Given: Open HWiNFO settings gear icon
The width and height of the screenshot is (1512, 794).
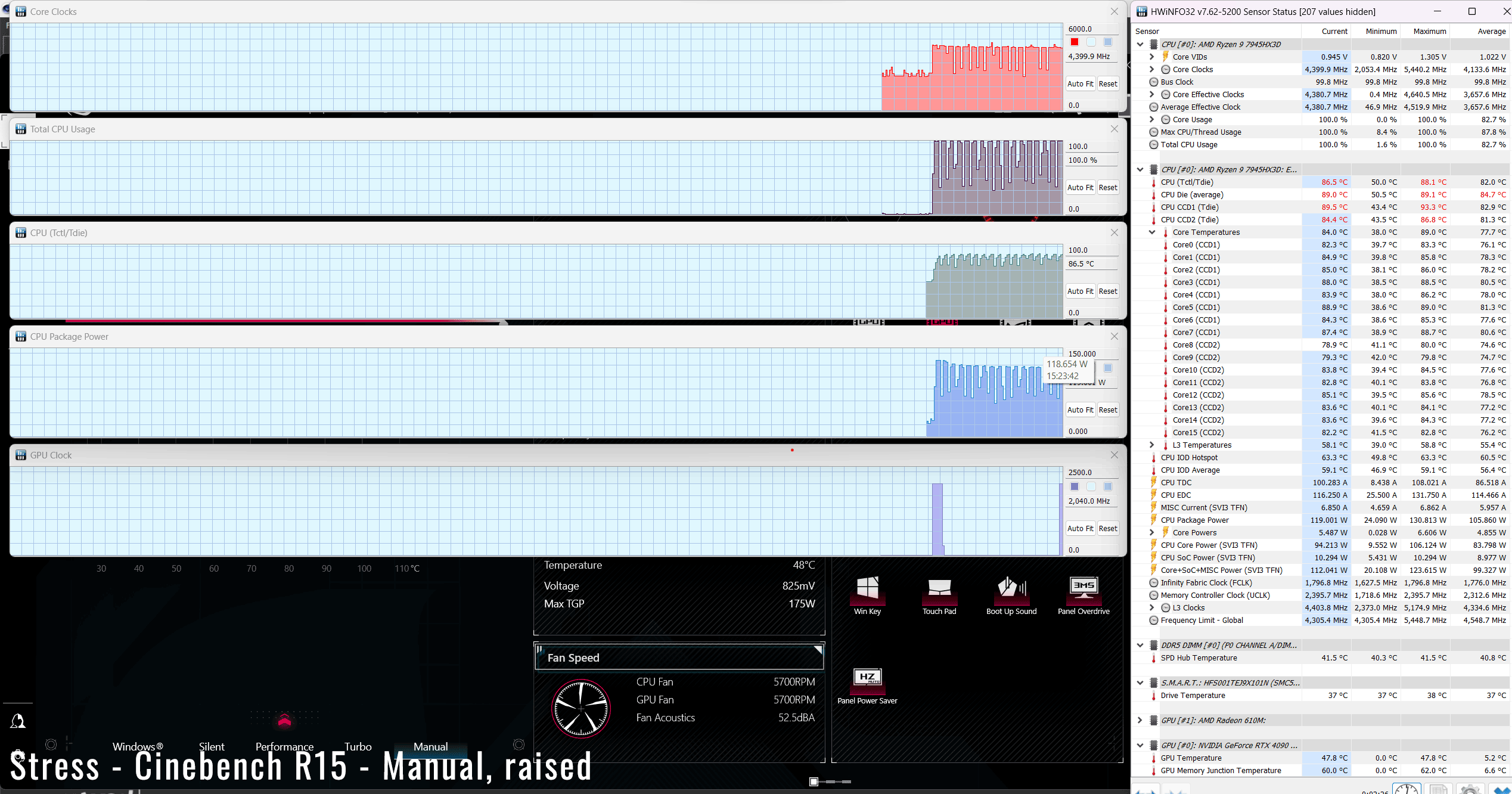Looking at the screenshot, I should [1470, 789].
